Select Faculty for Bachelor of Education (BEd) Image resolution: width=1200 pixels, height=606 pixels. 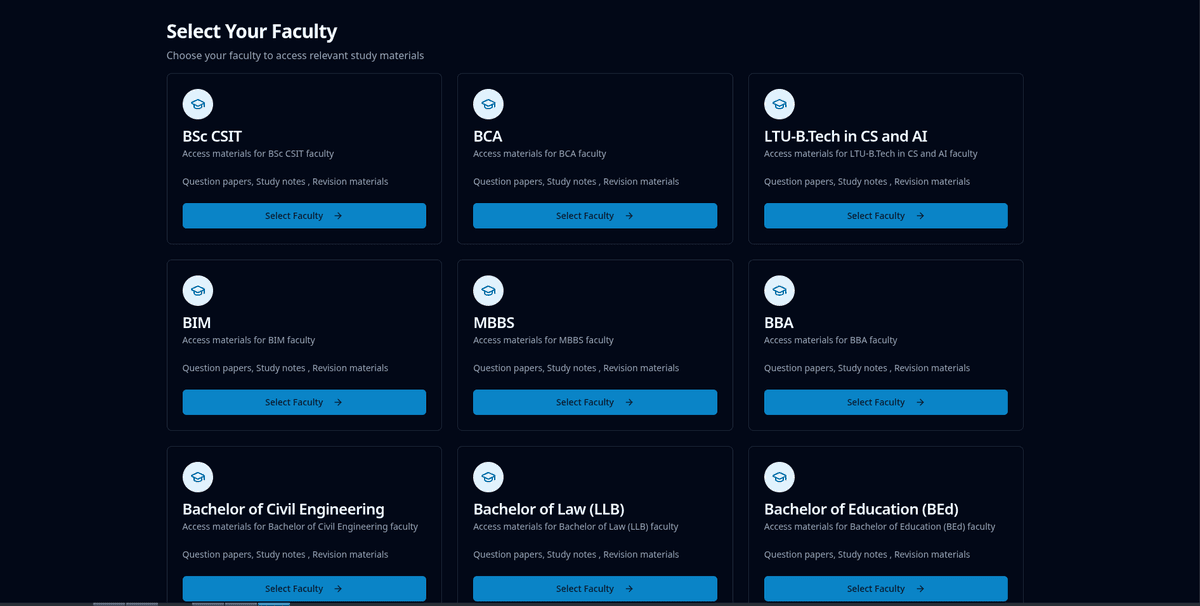tap(886, 588)
